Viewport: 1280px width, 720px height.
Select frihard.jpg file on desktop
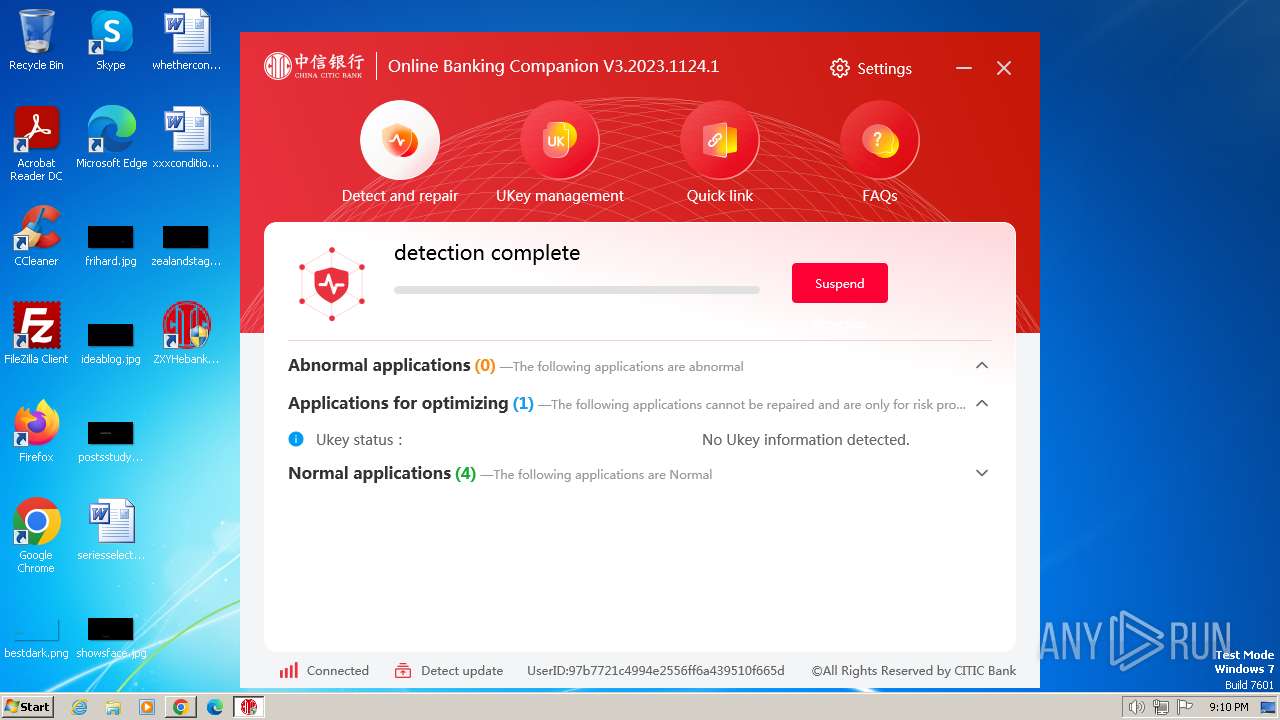[111, 246]
